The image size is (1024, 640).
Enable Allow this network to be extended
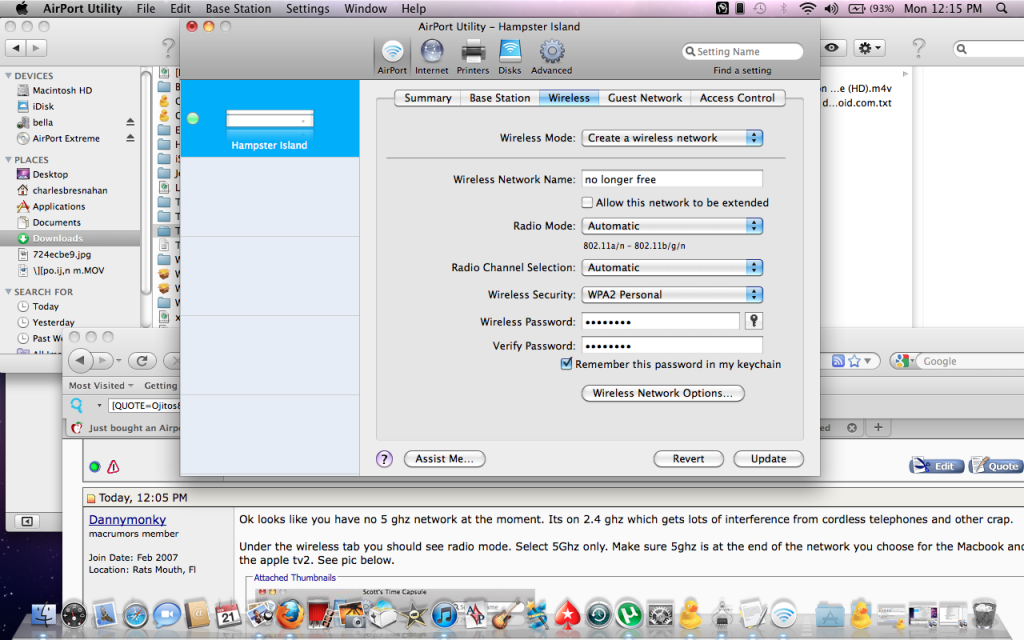pos(587,202)
